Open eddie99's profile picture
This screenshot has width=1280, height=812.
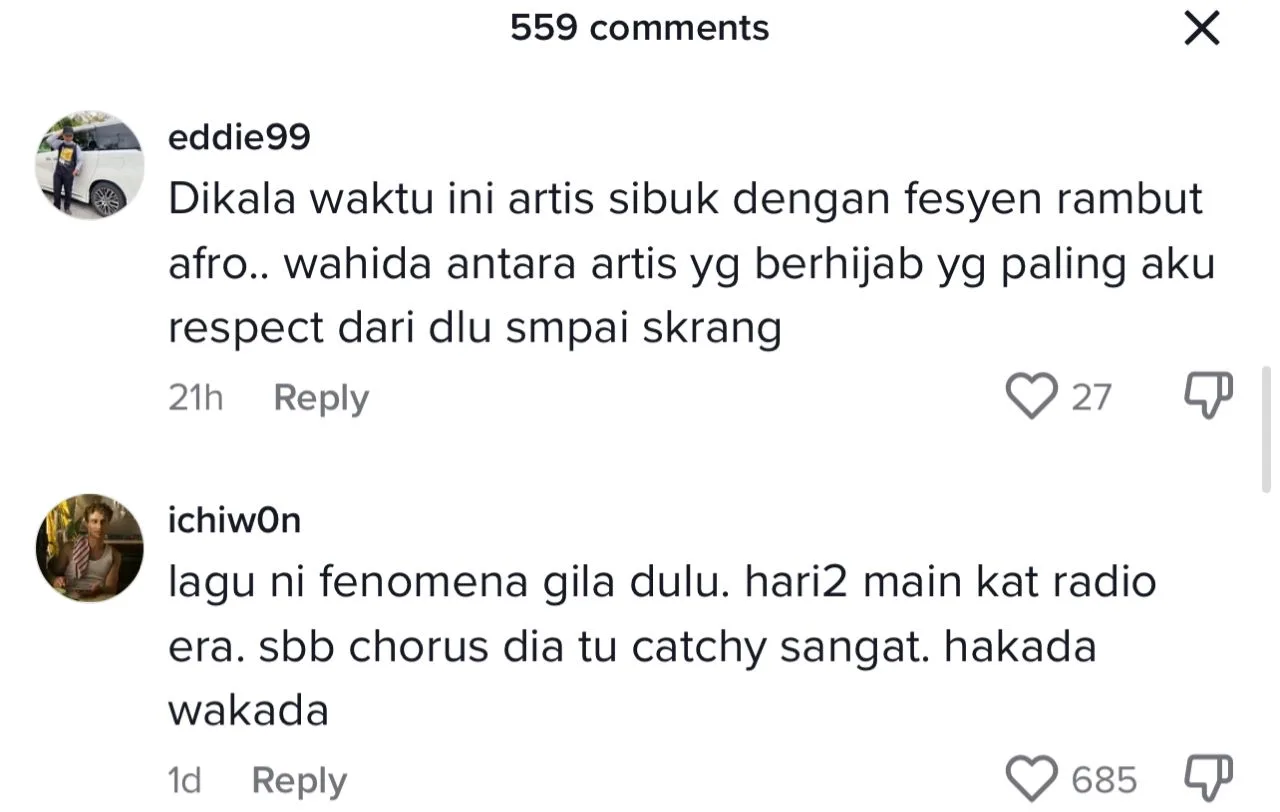point(90,165)
